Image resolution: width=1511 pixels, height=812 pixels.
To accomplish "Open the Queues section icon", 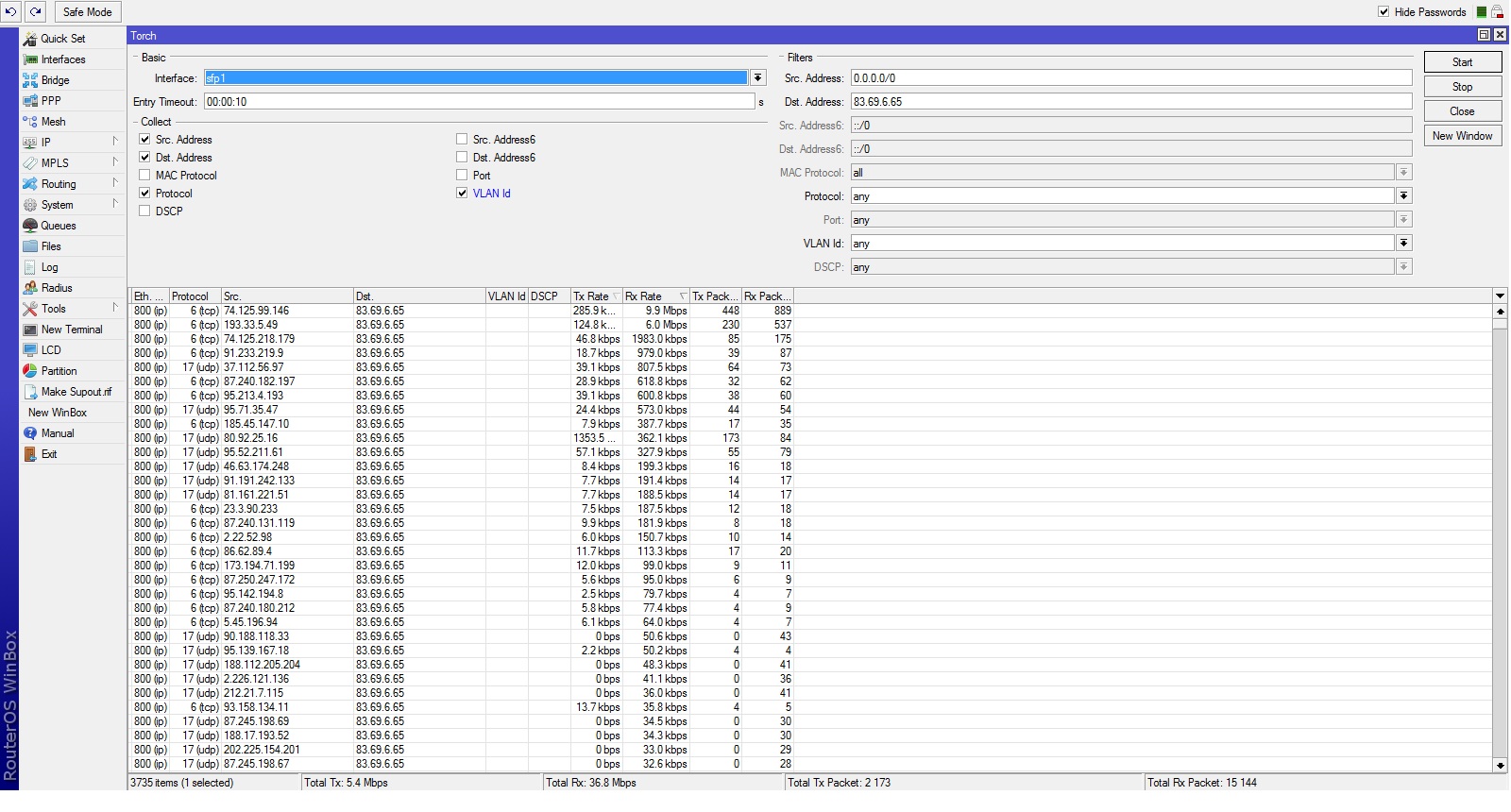I will pos(30,226).
